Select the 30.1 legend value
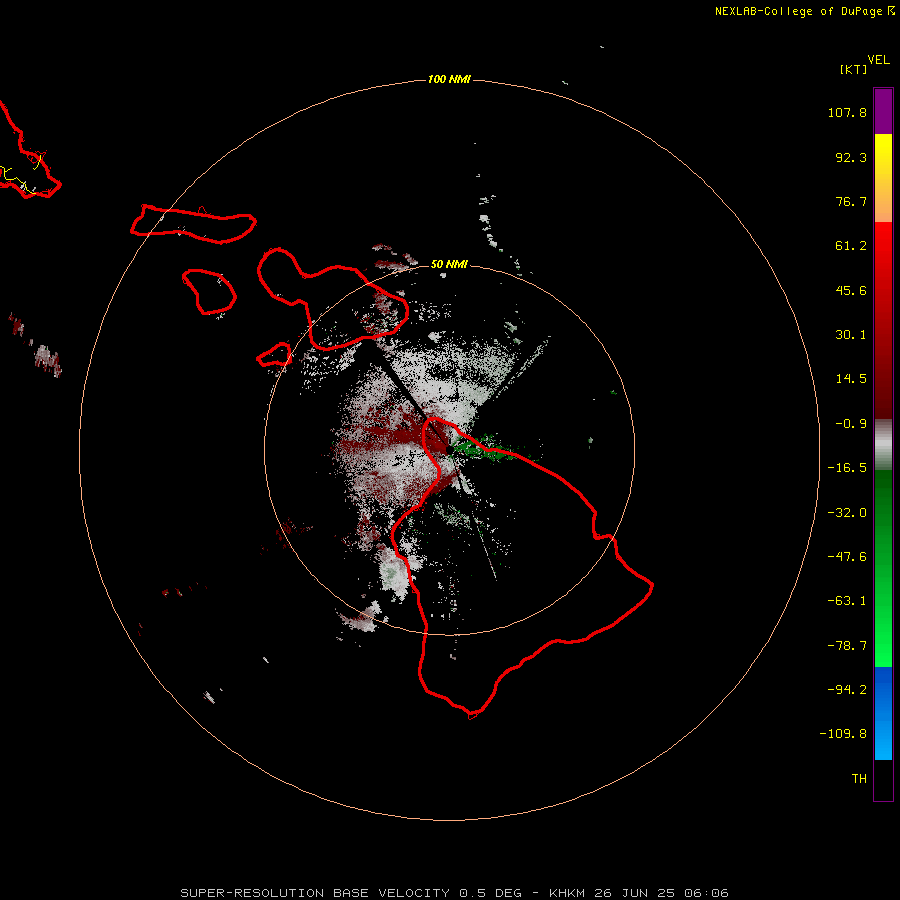Image resolution: width=900 pixels, height=900 pixels. pyautogui.click(x=851, y=335)
